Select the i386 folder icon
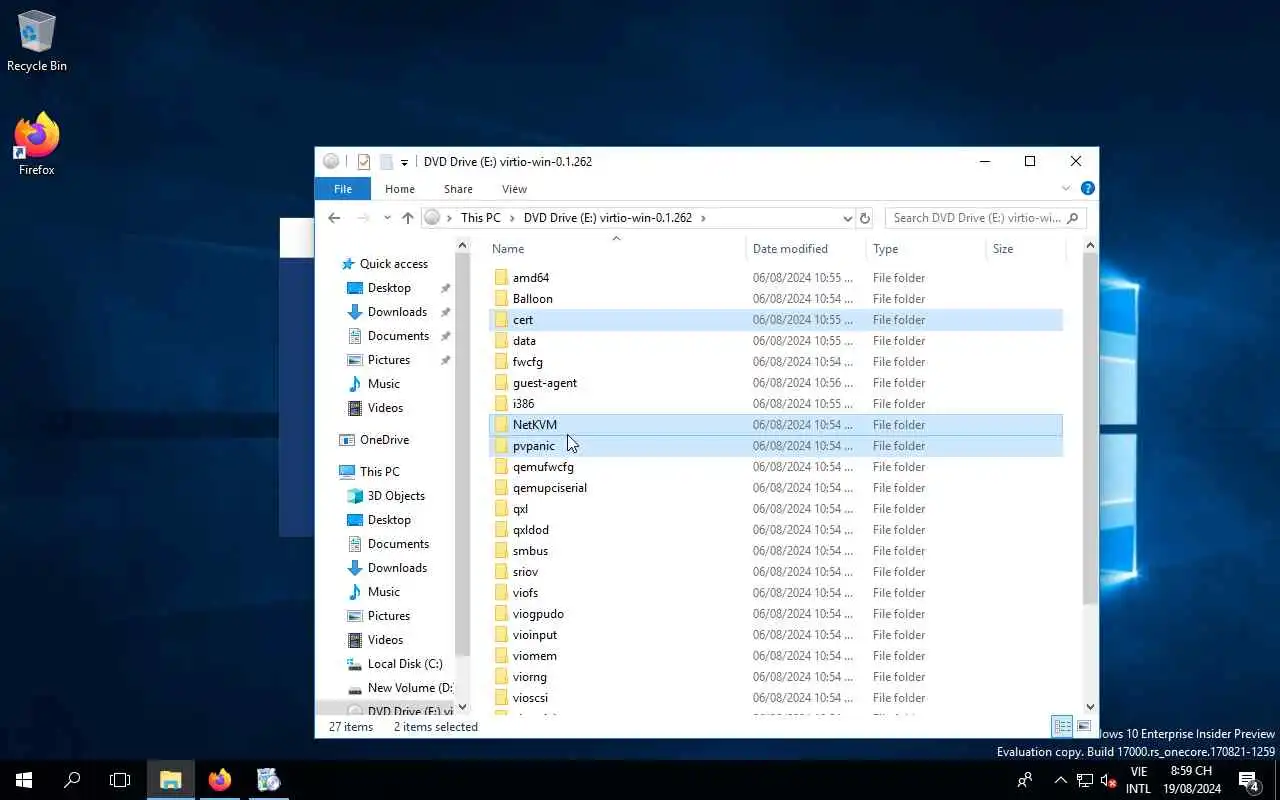 502,404
